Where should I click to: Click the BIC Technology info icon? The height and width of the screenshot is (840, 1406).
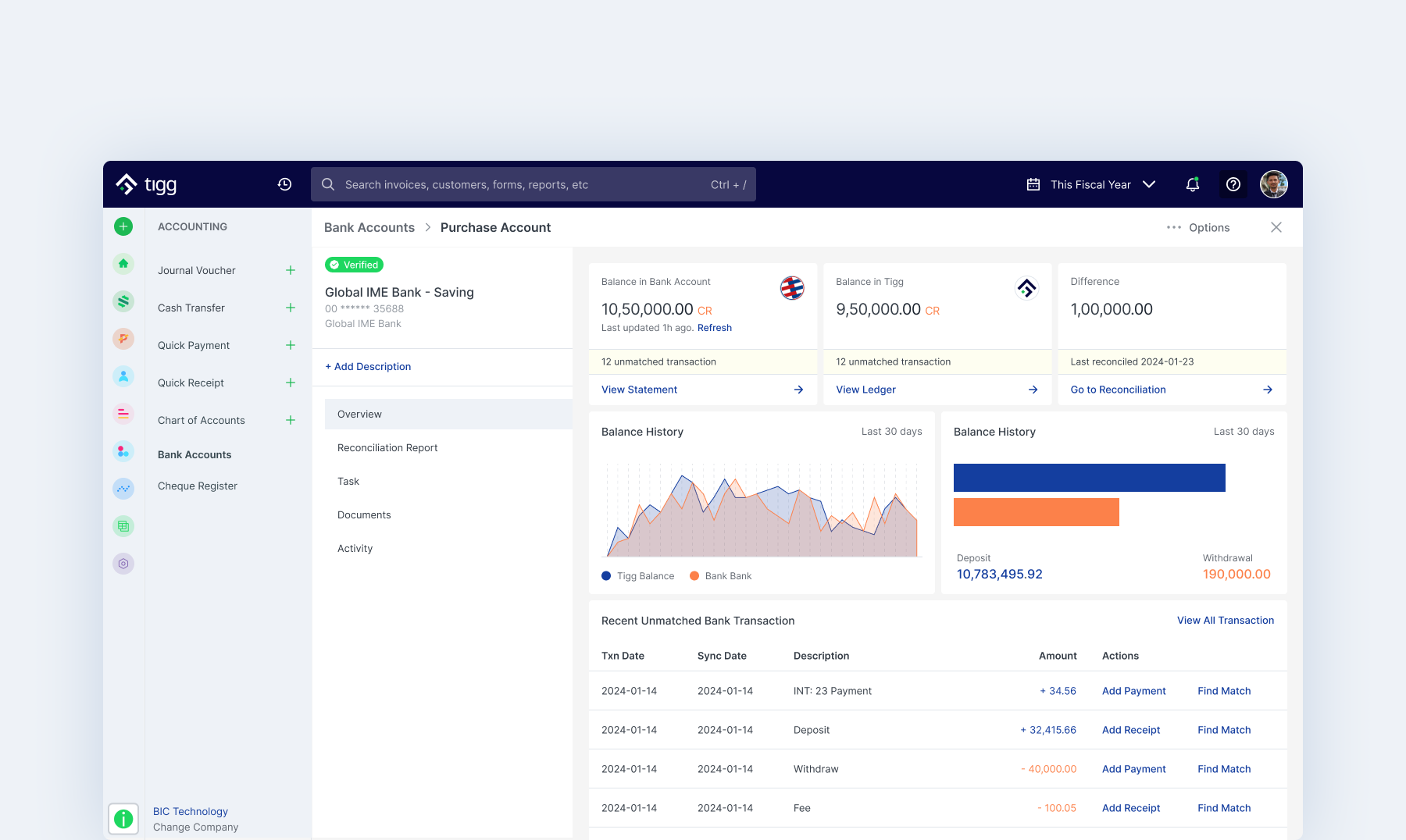tap(123, 819)
